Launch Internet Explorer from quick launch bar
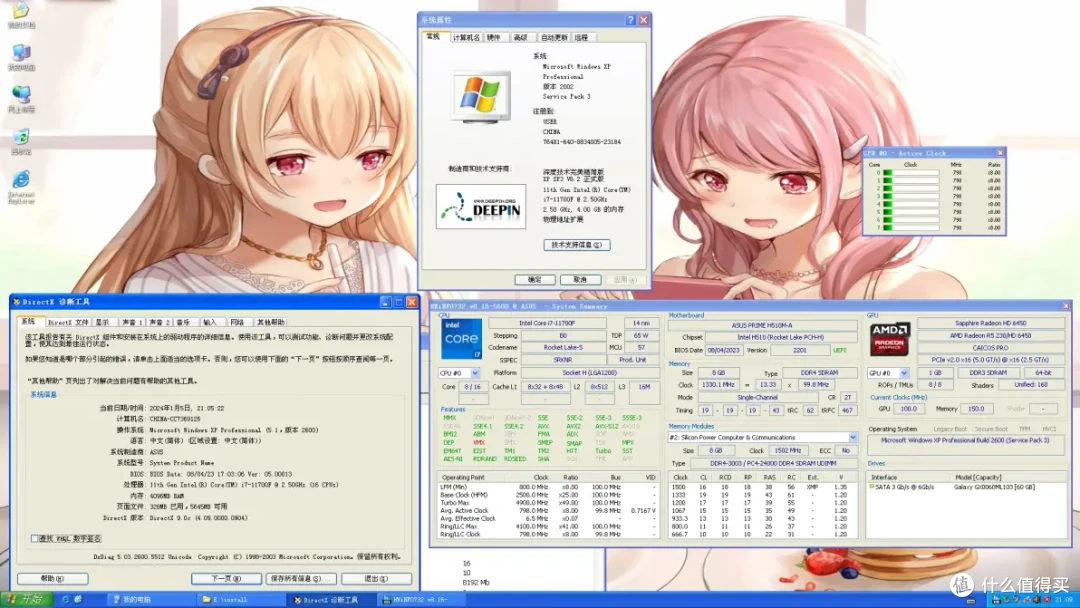1080x608 pixels. pyautogui.click(x=65, y=600)
